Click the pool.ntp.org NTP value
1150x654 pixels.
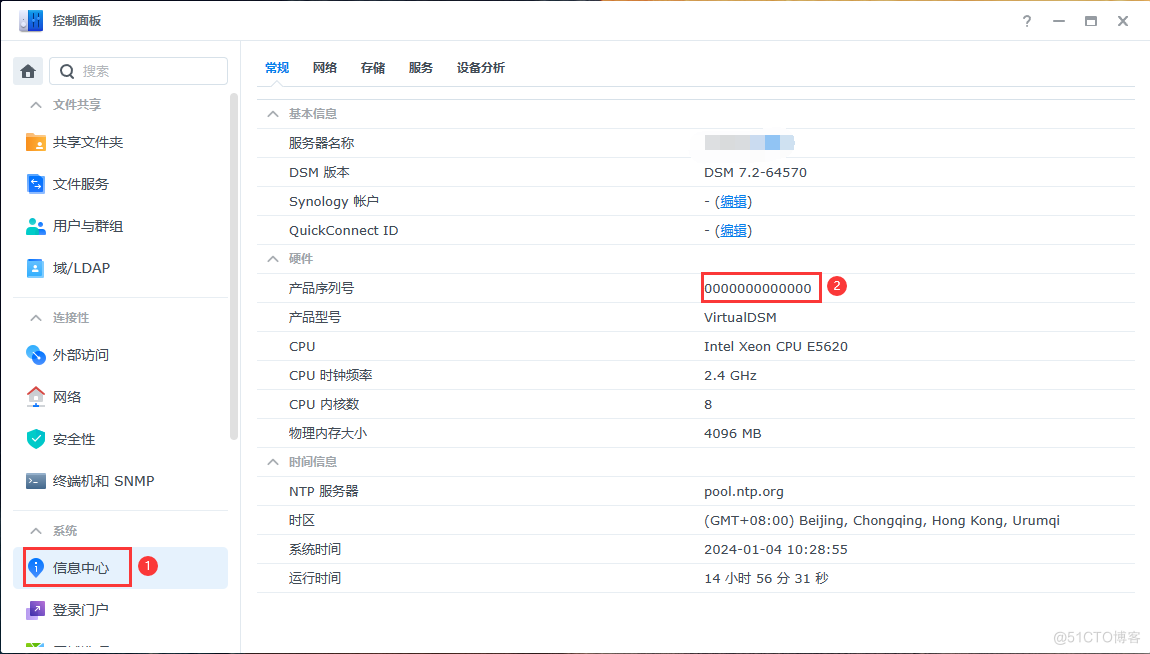point(744,492)
